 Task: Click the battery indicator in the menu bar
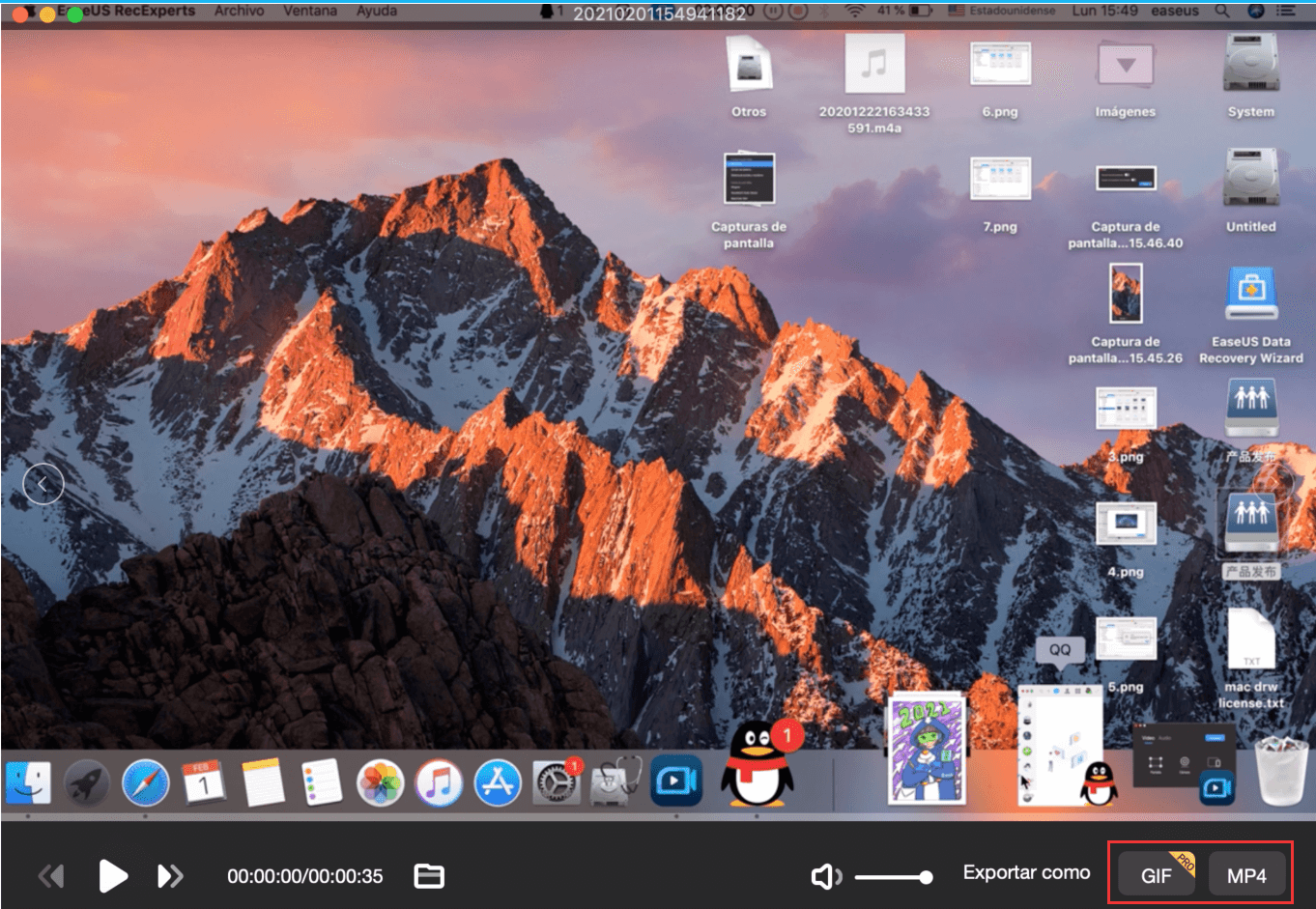click(904, 11)
